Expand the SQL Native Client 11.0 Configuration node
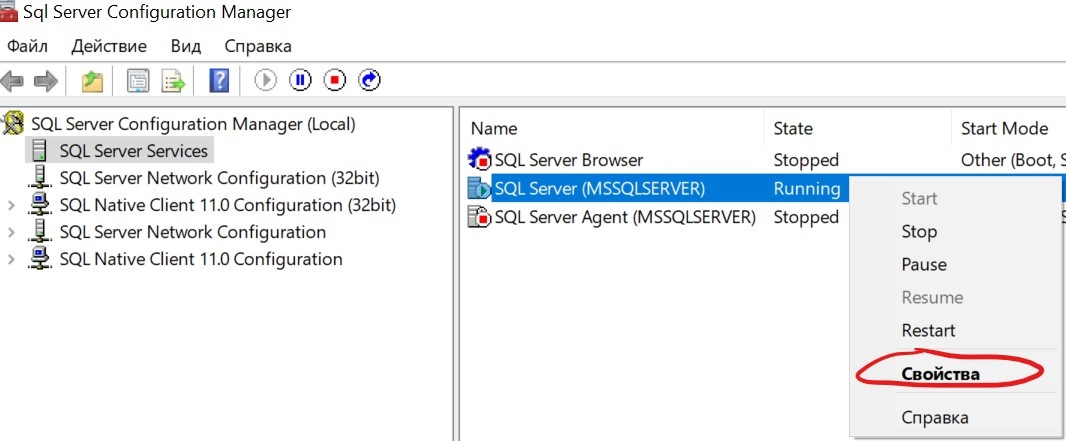 [11, 260]
